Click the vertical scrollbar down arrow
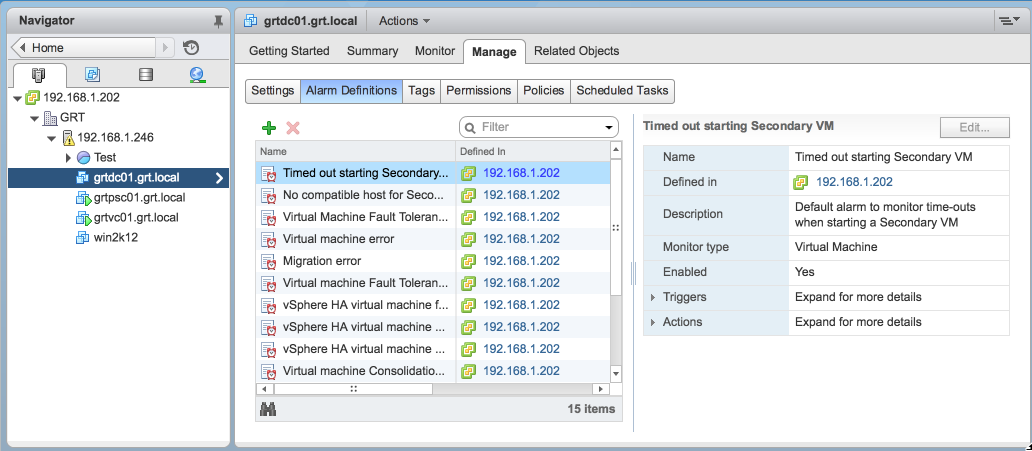1032x451 pixels. point(616,374)
